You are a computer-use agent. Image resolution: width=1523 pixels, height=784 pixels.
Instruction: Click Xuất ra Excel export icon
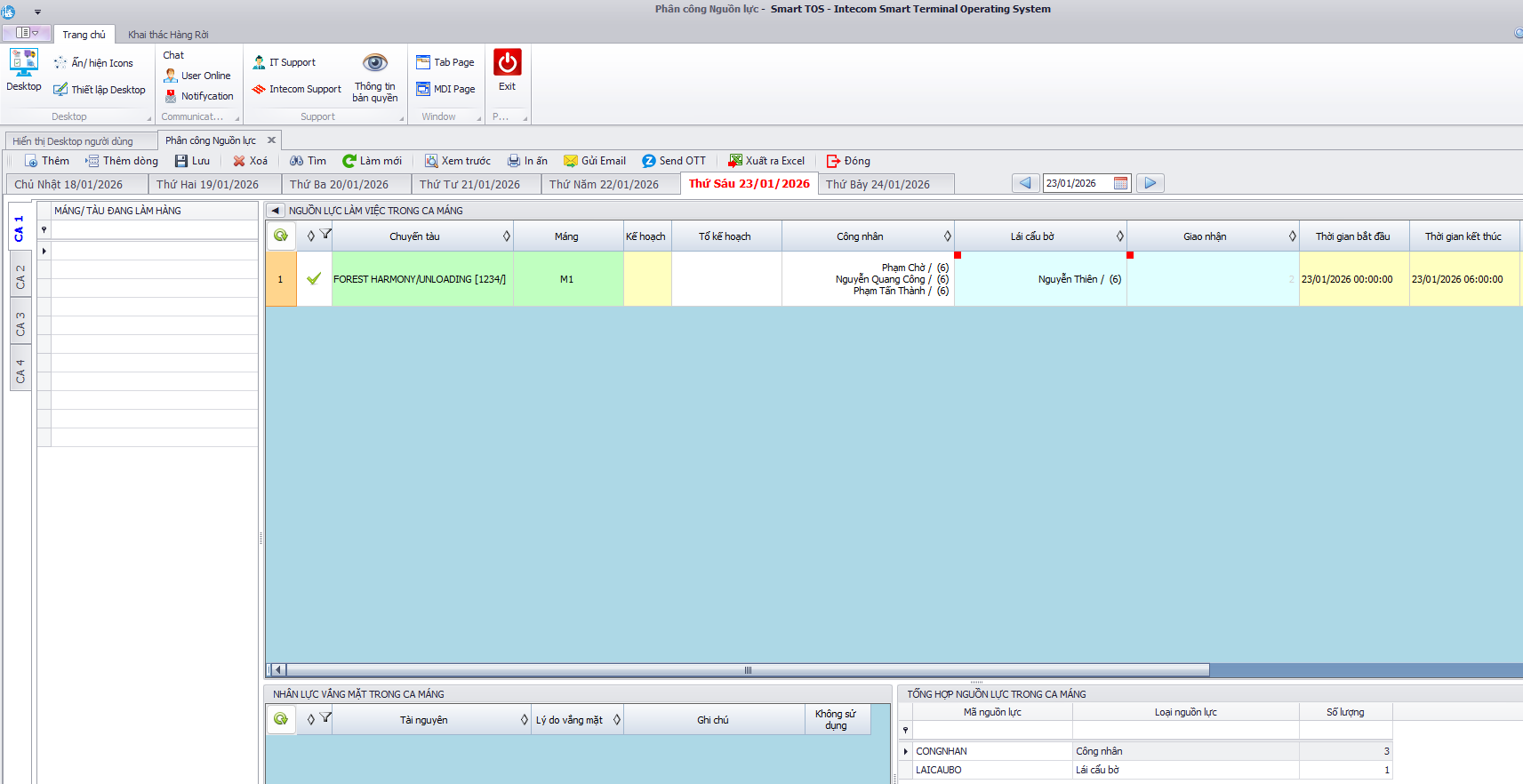point(735,161)
